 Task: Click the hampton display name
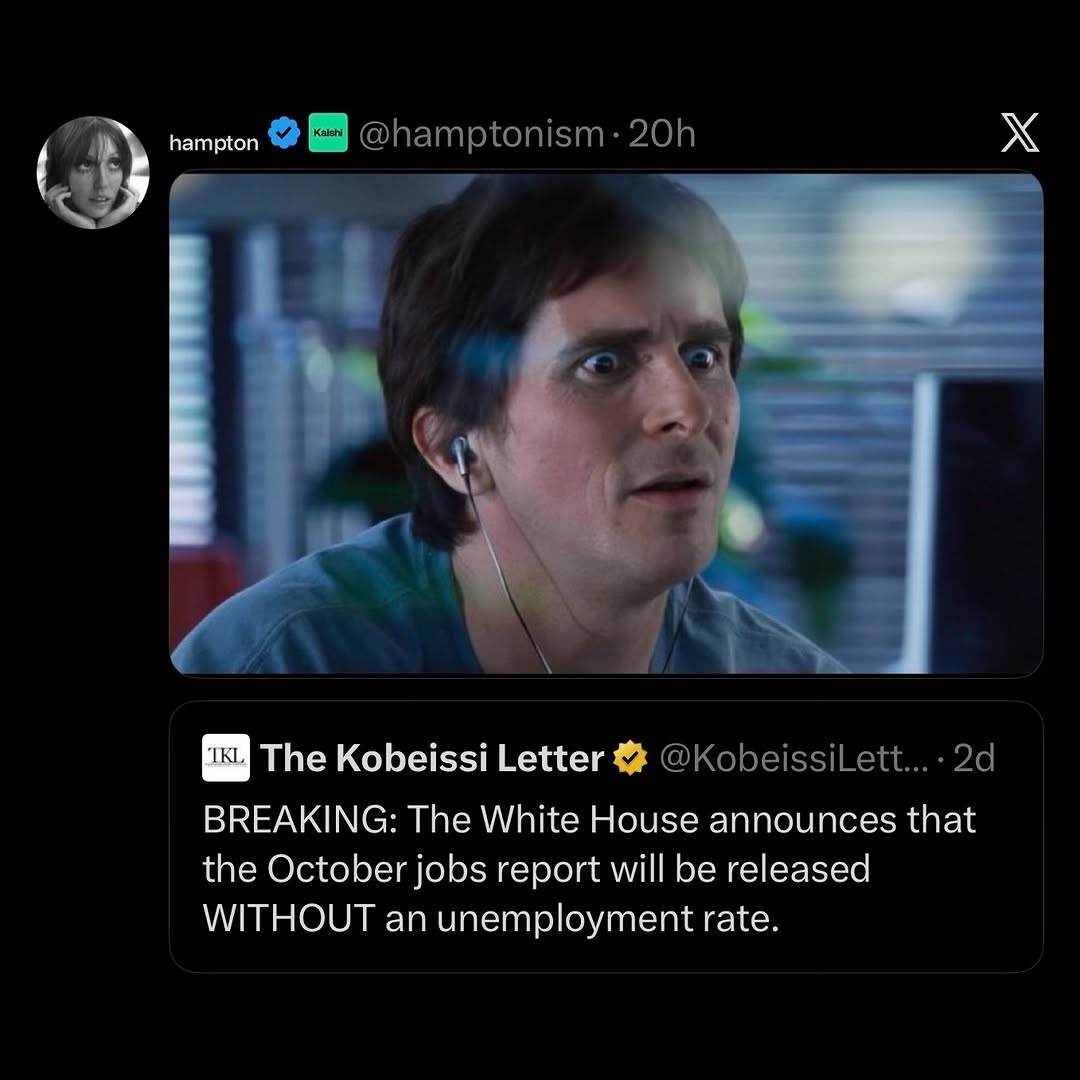click(x=214, y=143)
